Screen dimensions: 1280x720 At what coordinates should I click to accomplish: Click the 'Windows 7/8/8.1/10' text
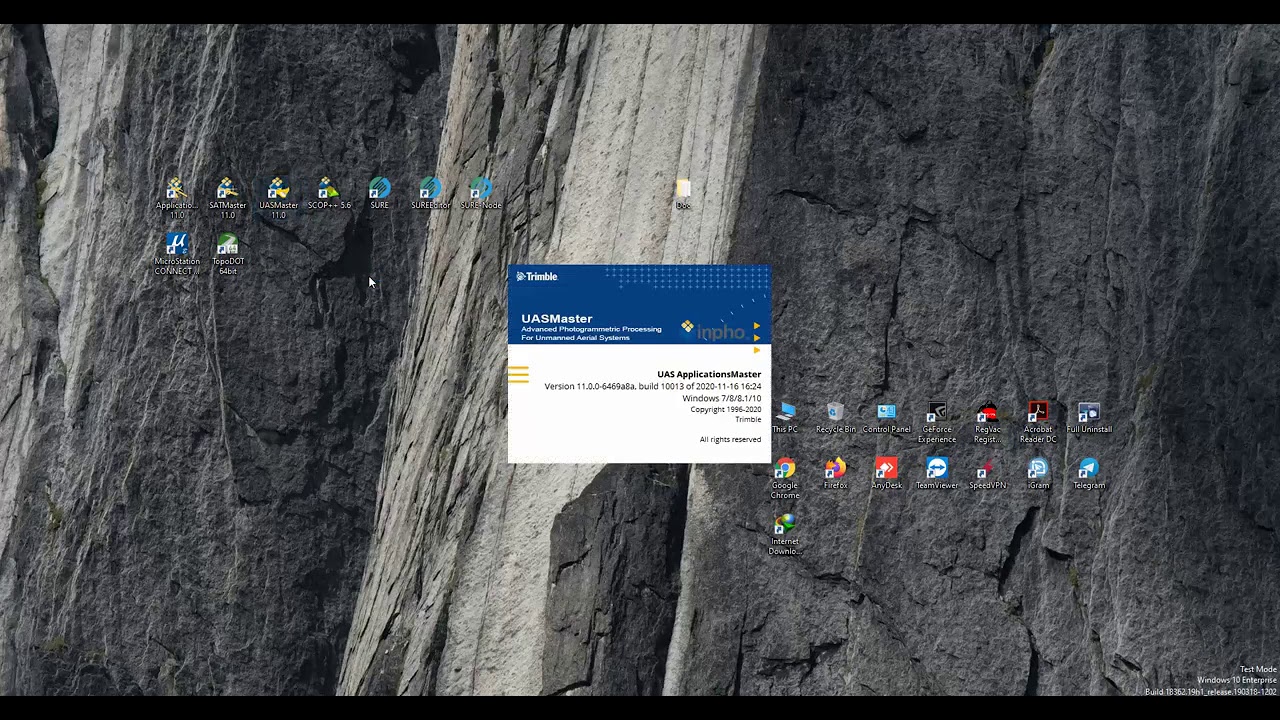point(722,398)
